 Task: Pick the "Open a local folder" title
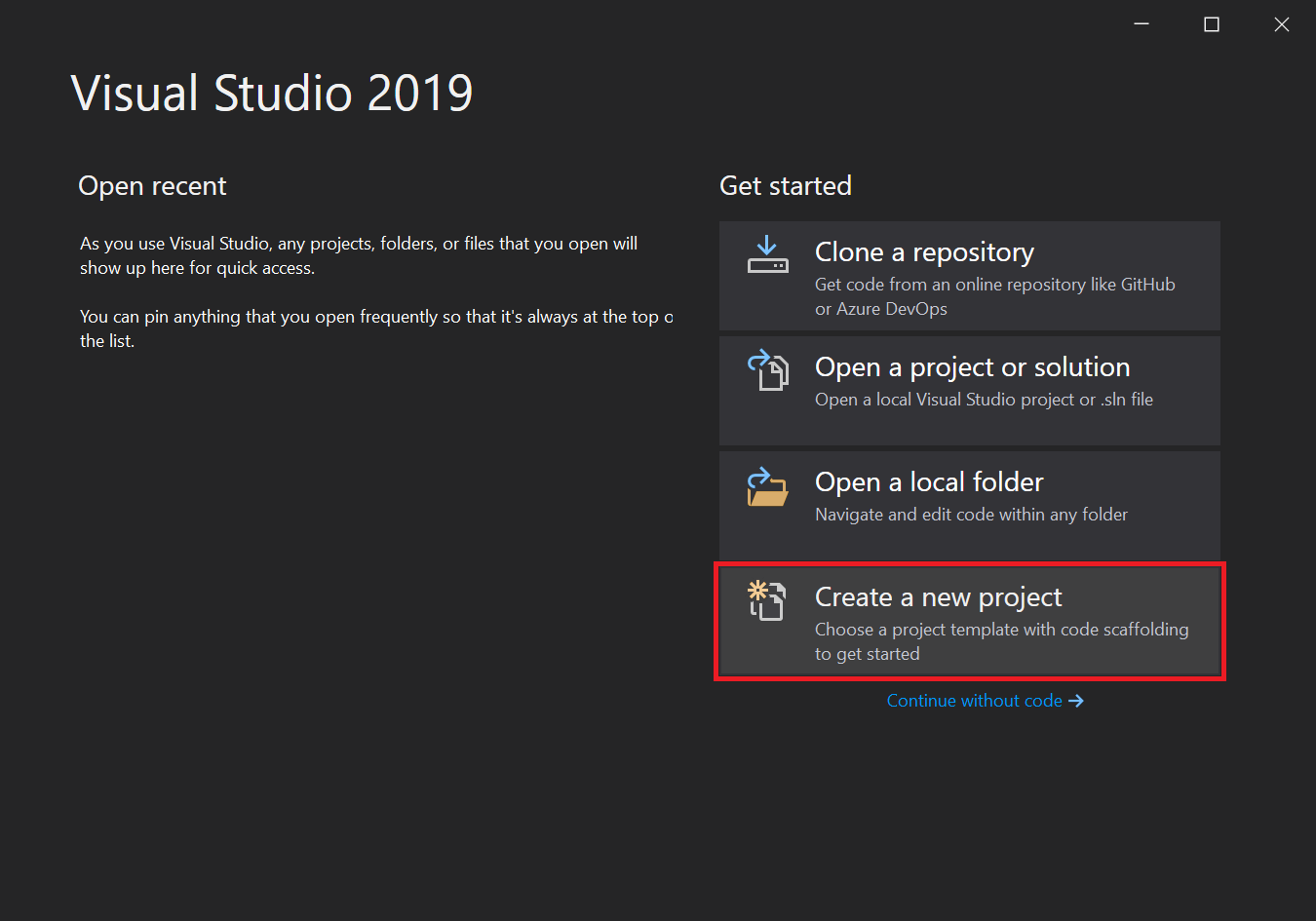(929, 482)
